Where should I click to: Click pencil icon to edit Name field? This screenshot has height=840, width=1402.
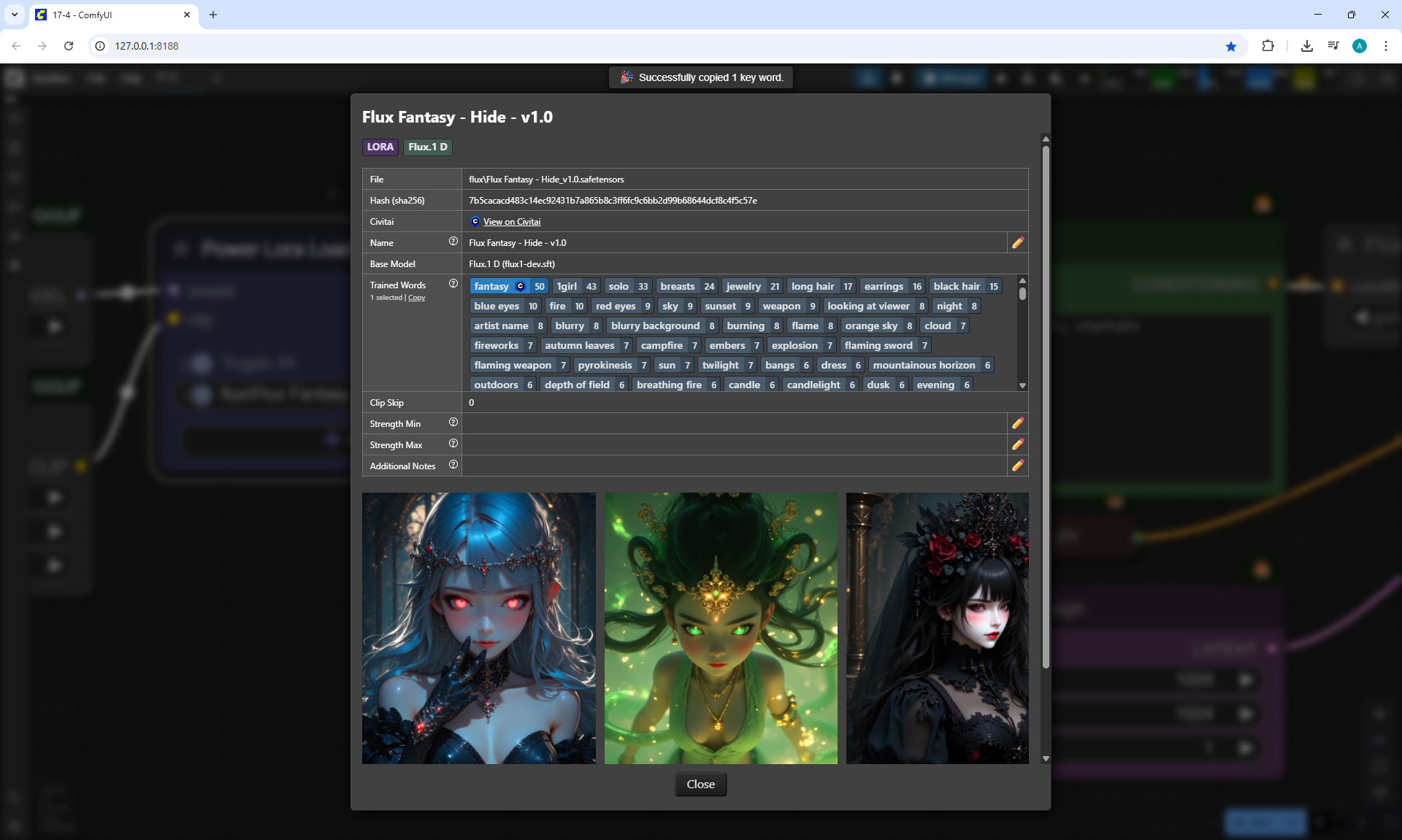pos(1018,243)
